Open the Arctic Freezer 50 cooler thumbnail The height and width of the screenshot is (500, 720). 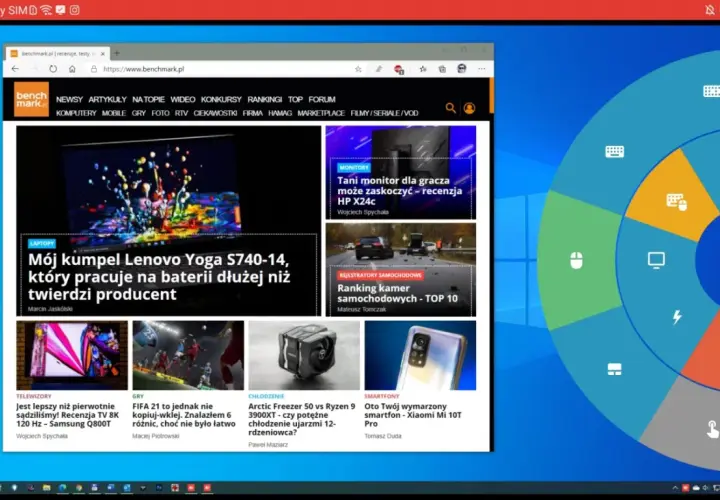(x=304, y=355)
